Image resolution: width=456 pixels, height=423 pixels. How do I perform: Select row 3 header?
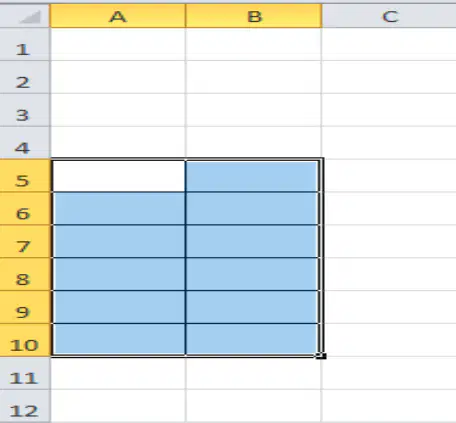pyautogui.click(x=25, y=110)
